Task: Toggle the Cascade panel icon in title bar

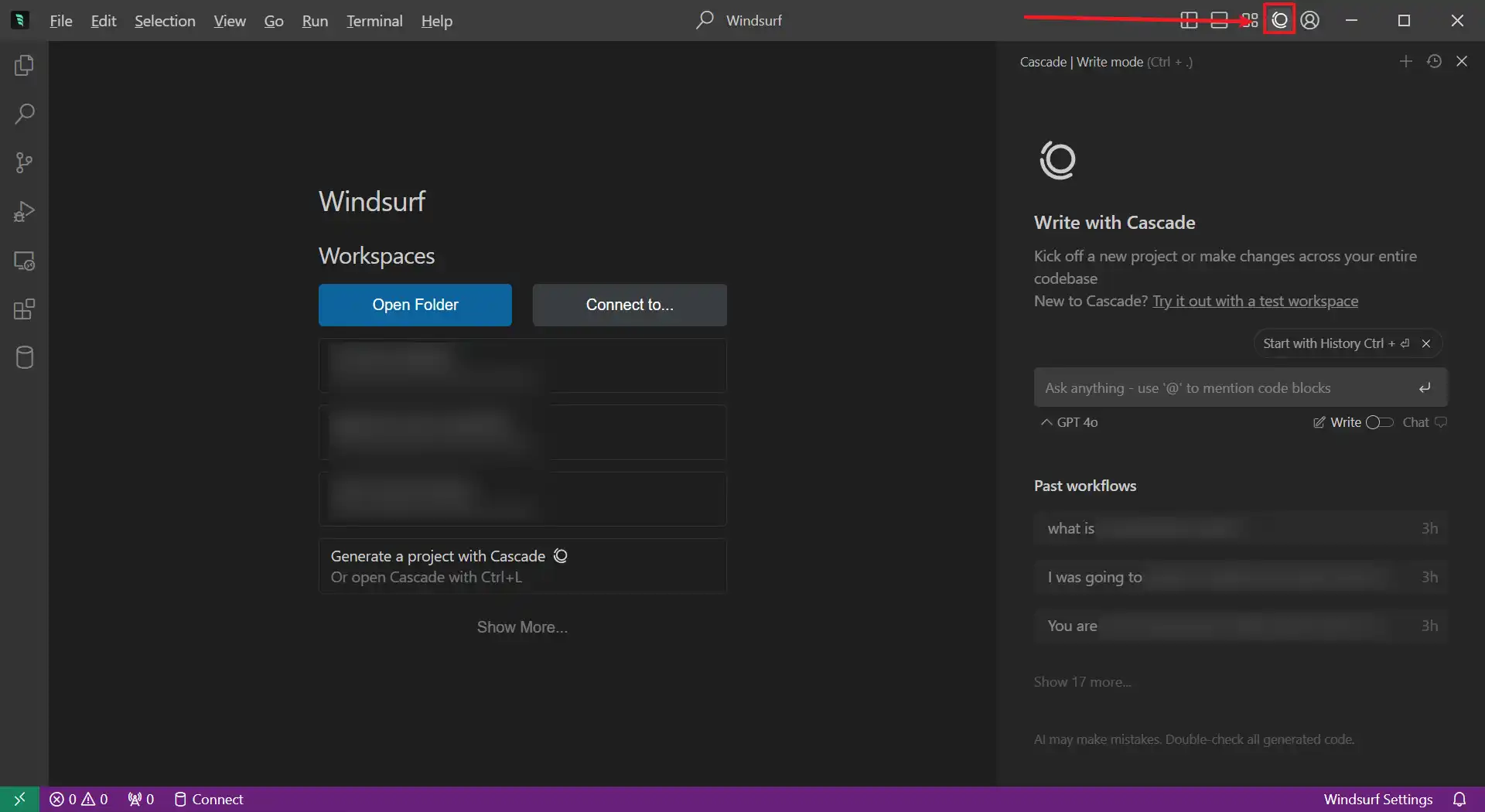Action: (1279, 20)
